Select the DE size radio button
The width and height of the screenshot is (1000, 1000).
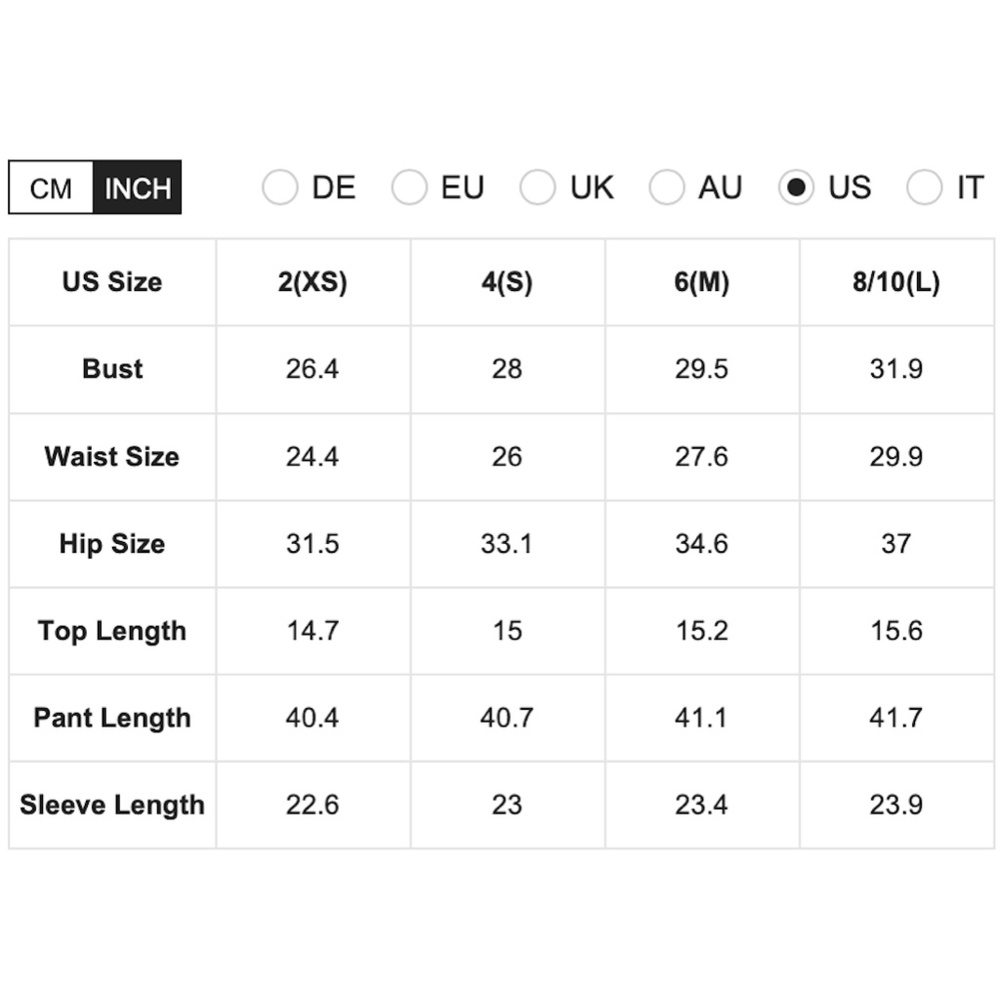pos(280,188)
